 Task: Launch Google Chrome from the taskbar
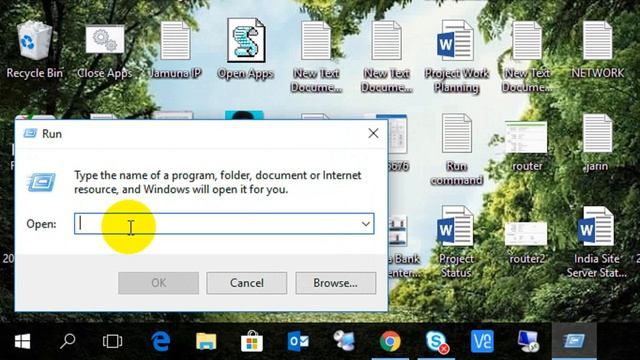coord(390,341)
